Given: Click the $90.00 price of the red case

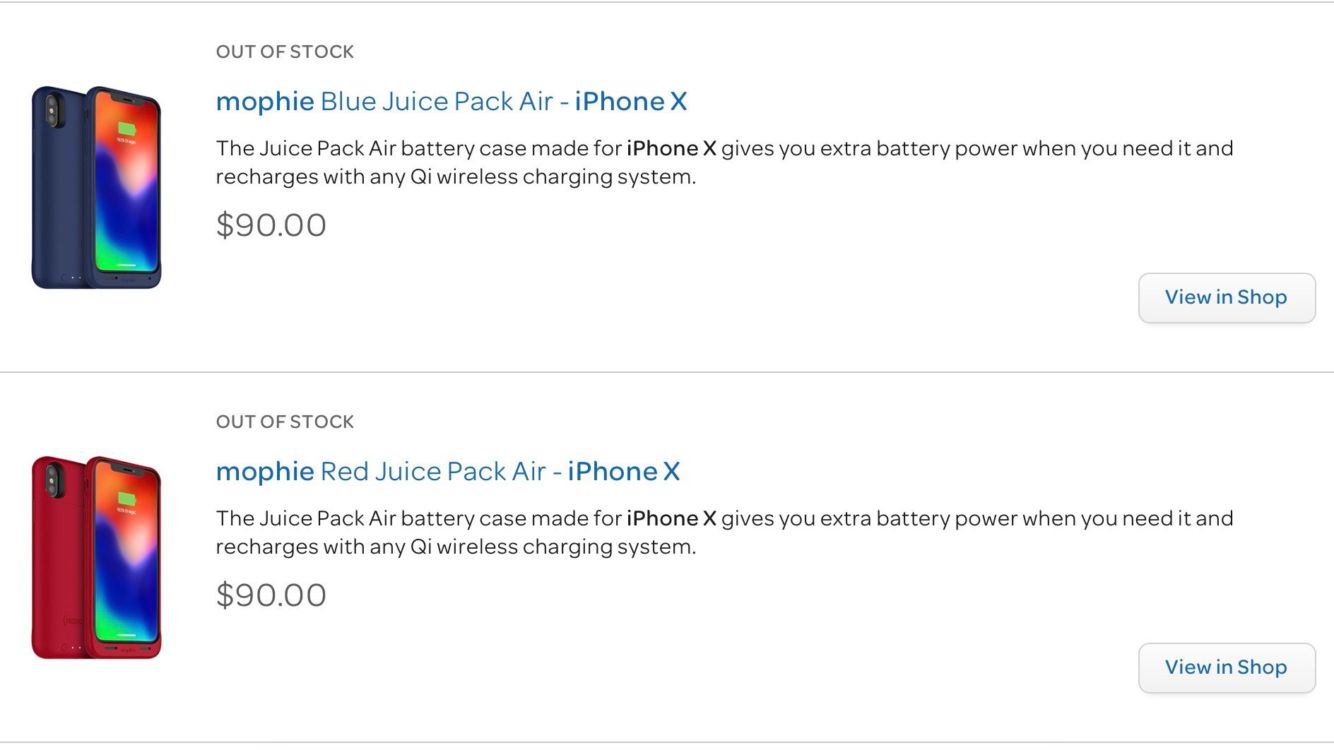Looking at the screenshot, I should (271, 595).
